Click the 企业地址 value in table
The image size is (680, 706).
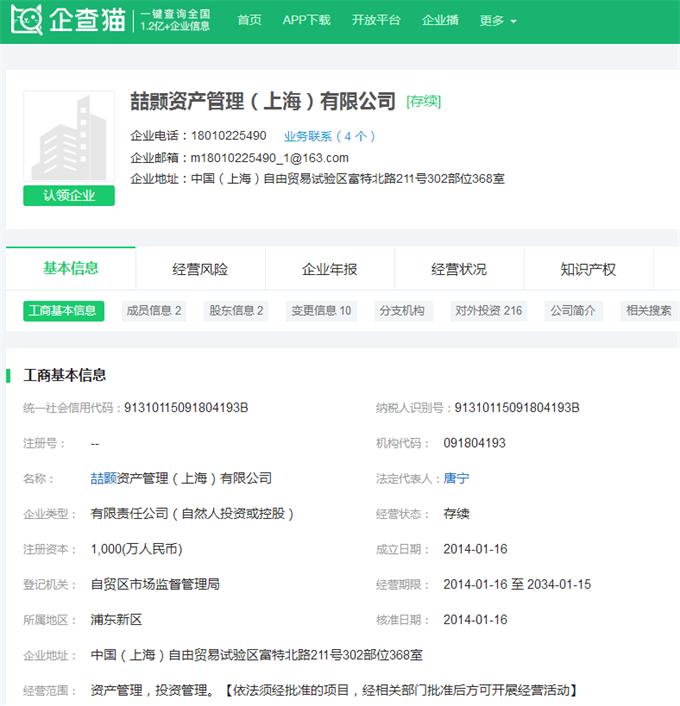257,655
